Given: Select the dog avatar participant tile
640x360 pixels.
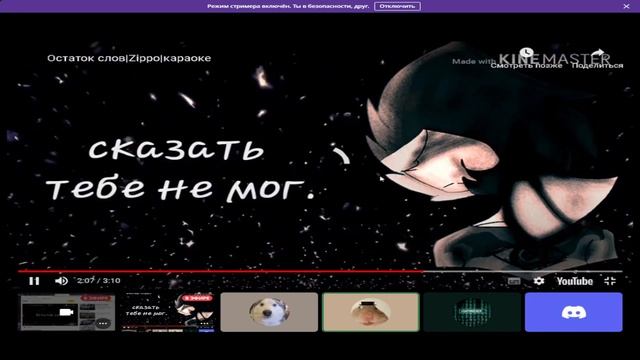Looking at the screenshot, I should tap(269, 312).
